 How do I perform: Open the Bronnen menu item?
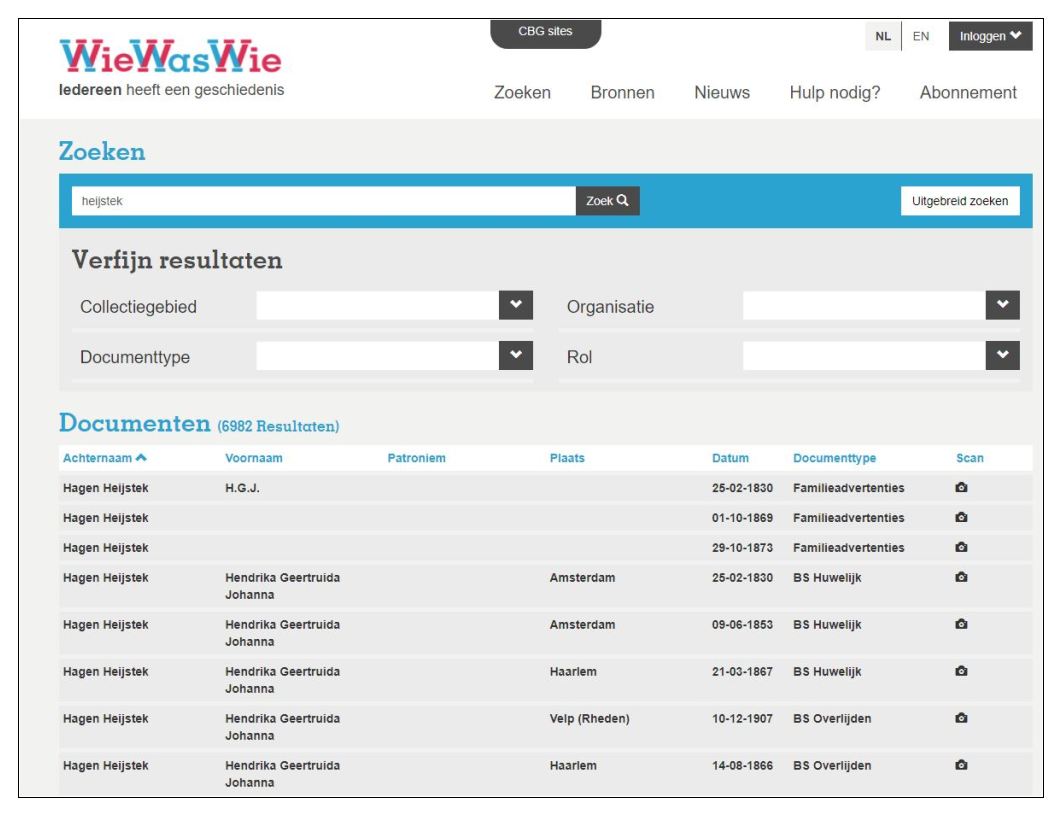point(622,93)
